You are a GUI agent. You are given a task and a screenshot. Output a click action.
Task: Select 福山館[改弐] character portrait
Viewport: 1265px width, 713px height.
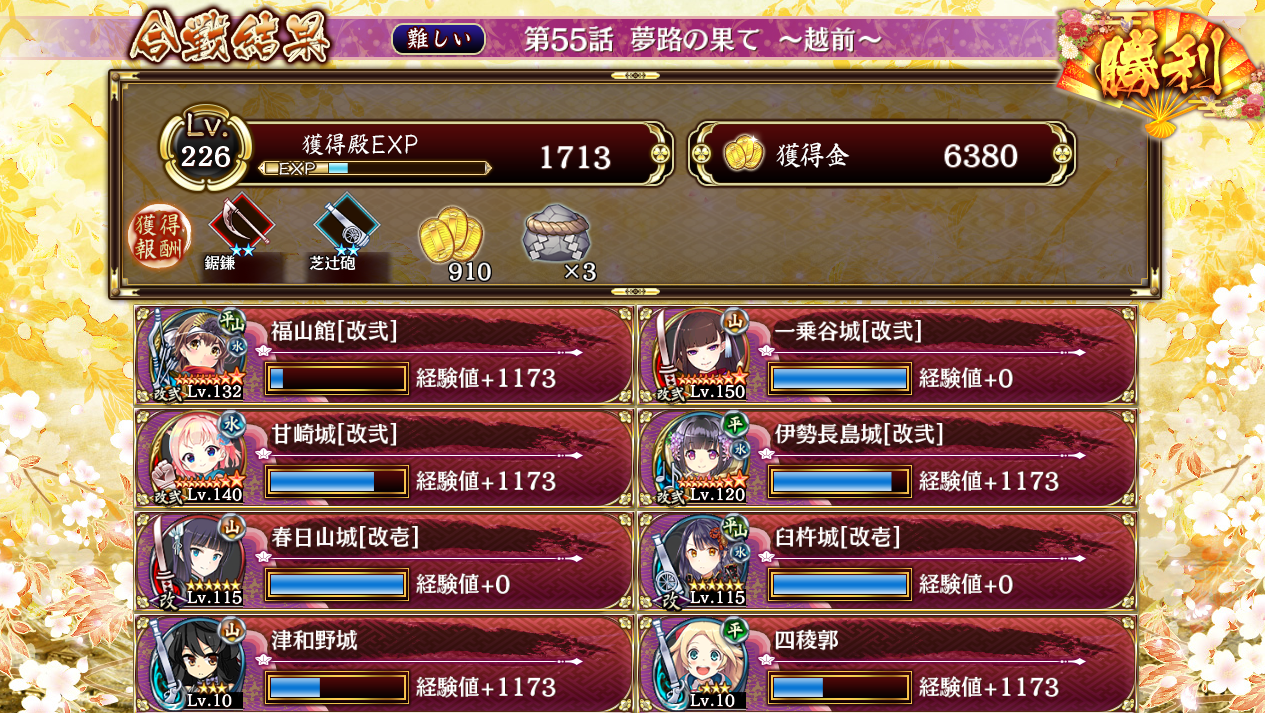pos(195,355)
